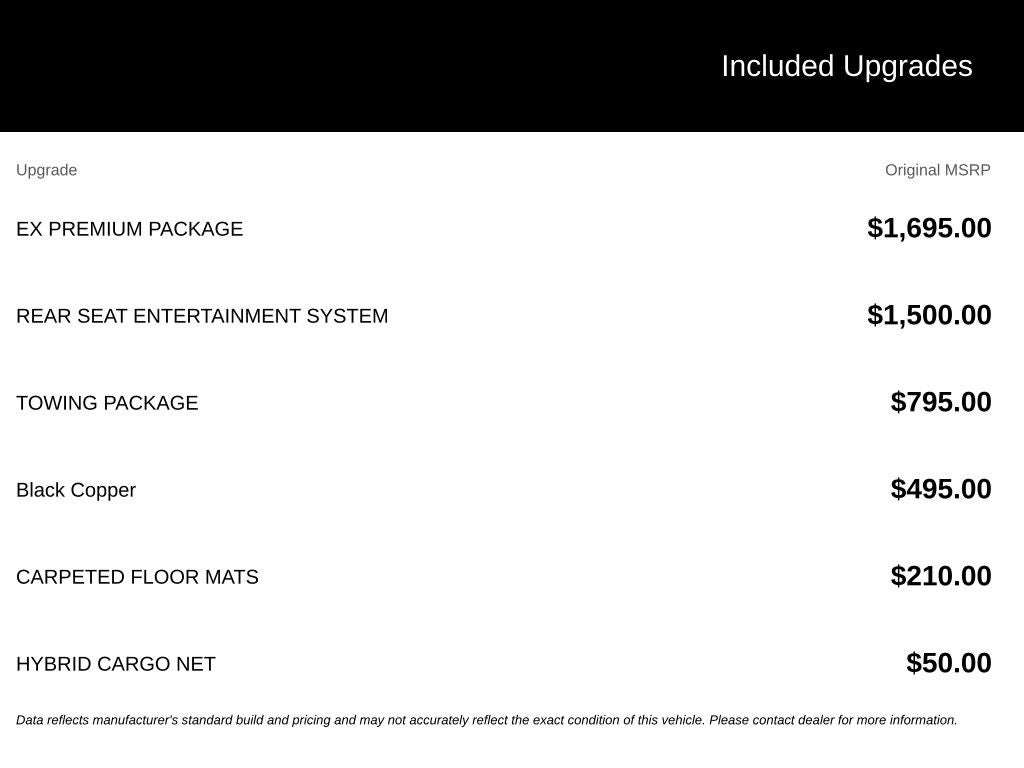
Task: Click the $50.00 price value
Action: pyautogui.click(x=949, y=662)
